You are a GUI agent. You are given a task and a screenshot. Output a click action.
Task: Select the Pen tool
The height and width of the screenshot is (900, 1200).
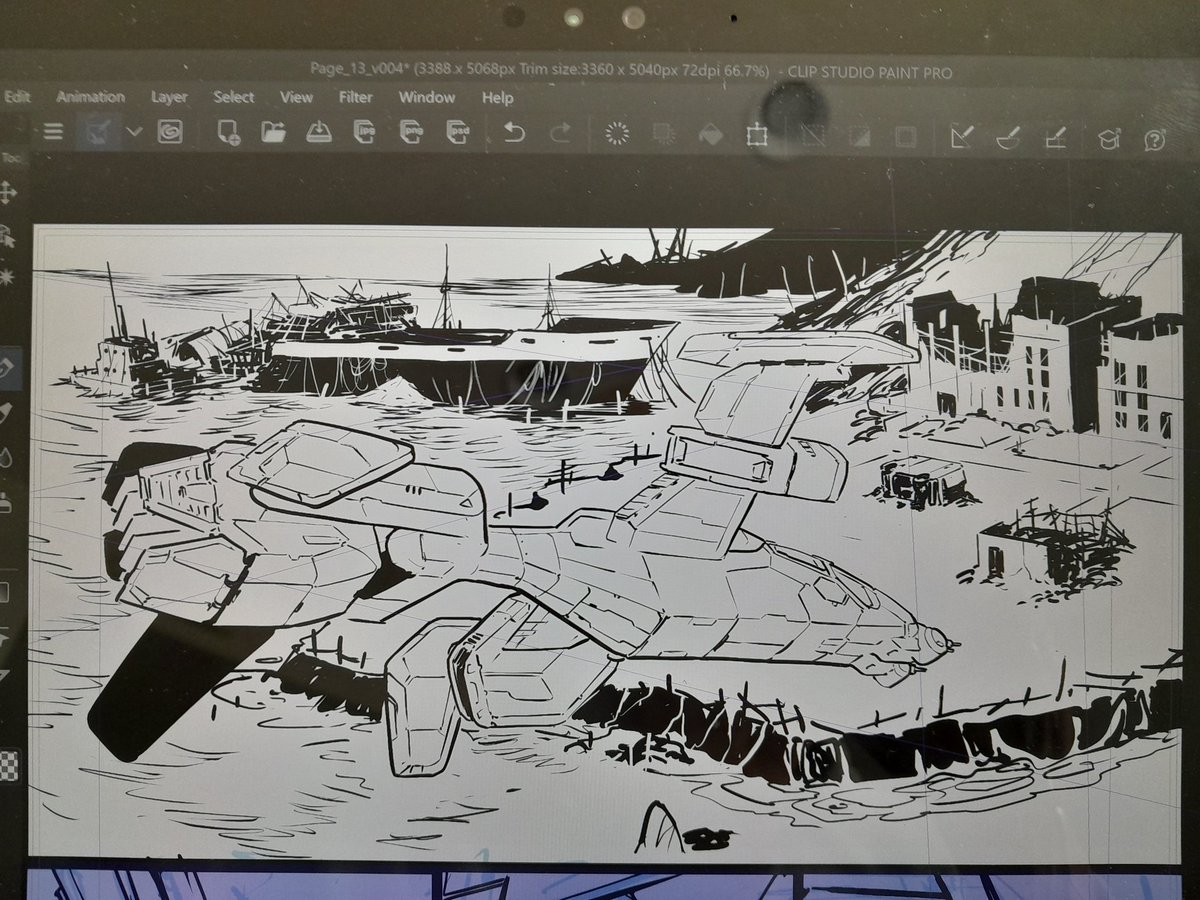coord(6,369)
